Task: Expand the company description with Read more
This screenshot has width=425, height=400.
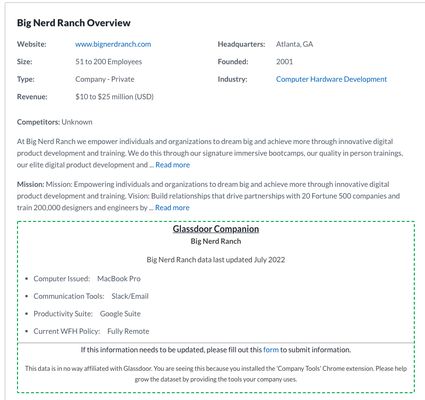Action: coord(173,165)
